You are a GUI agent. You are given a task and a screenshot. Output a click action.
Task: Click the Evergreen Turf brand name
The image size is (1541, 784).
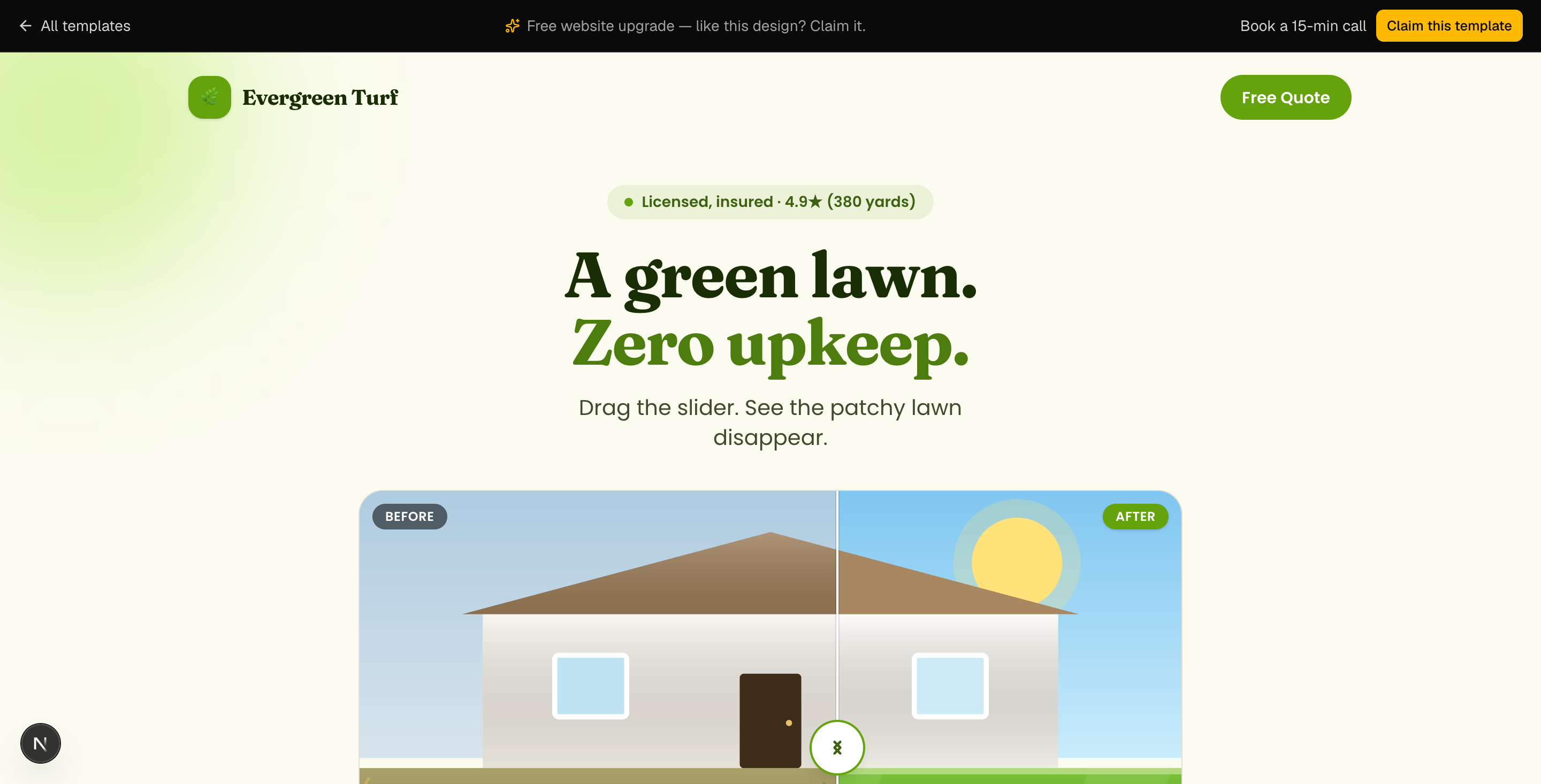(x=320, y=97)
